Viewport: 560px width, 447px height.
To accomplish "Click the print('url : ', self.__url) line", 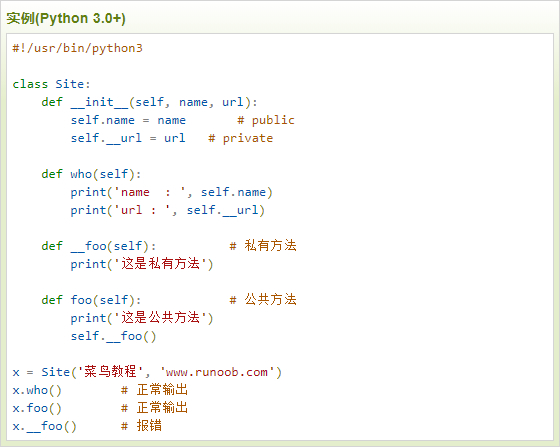I will (x=168, y=210).
